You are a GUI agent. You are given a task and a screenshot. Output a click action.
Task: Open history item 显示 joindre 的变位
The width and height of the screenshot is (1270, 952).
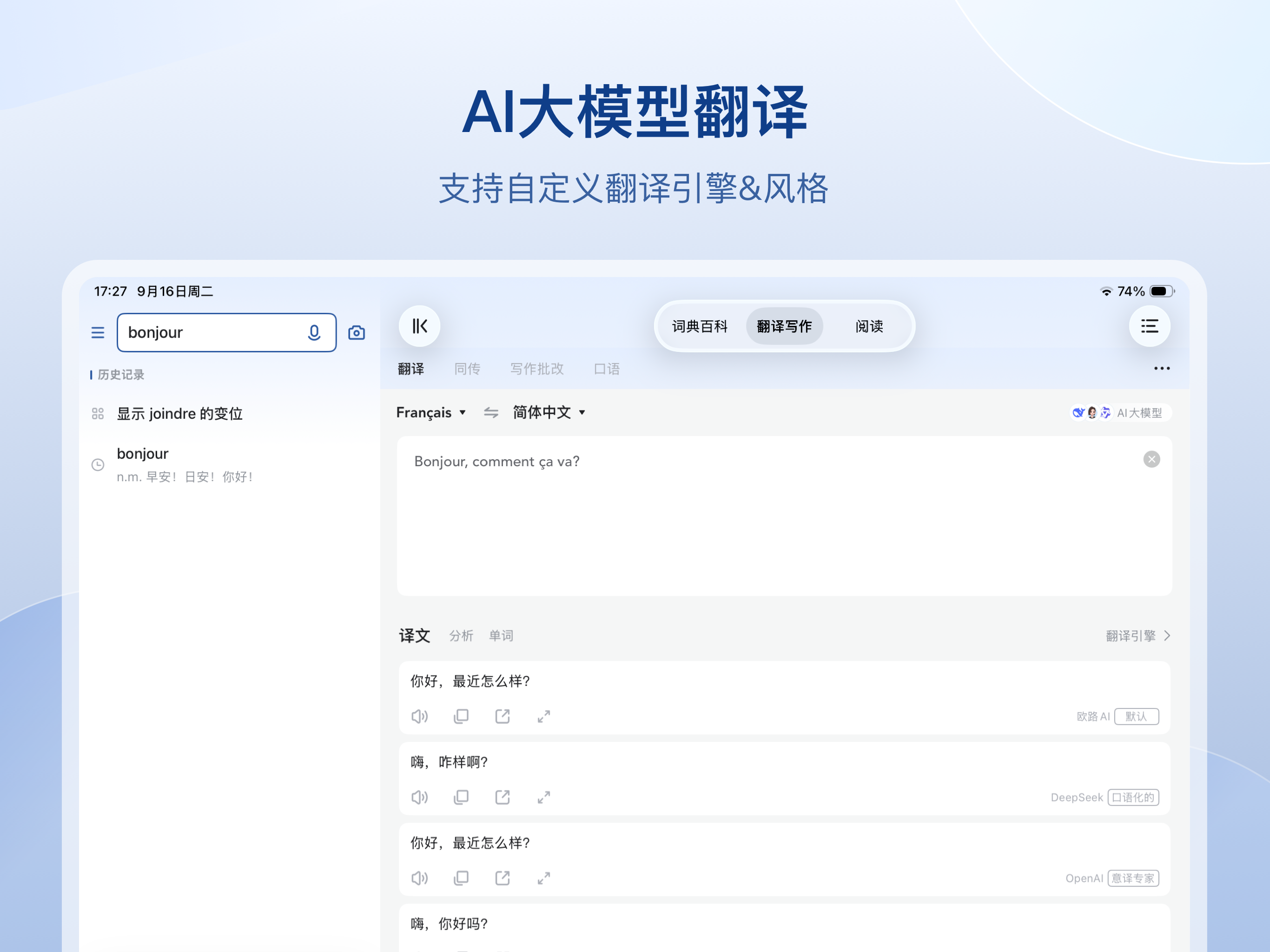click(229, 413)
